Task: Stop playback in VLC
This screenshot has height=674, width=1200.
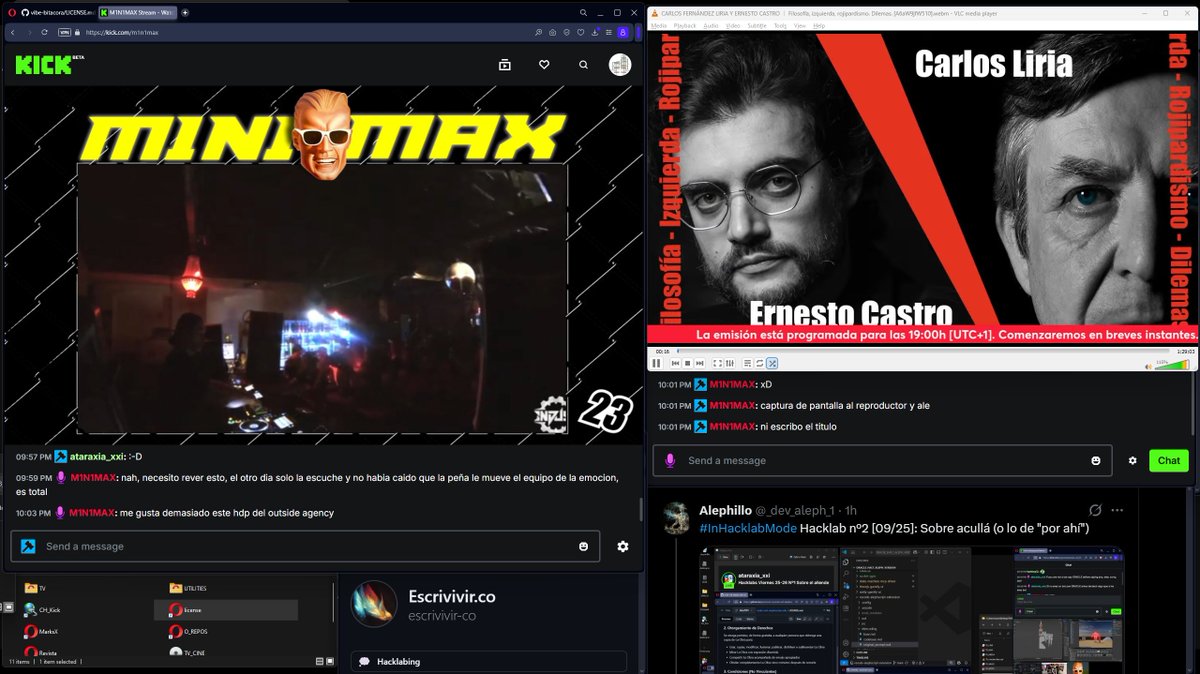Action: [x=687, y=363]
